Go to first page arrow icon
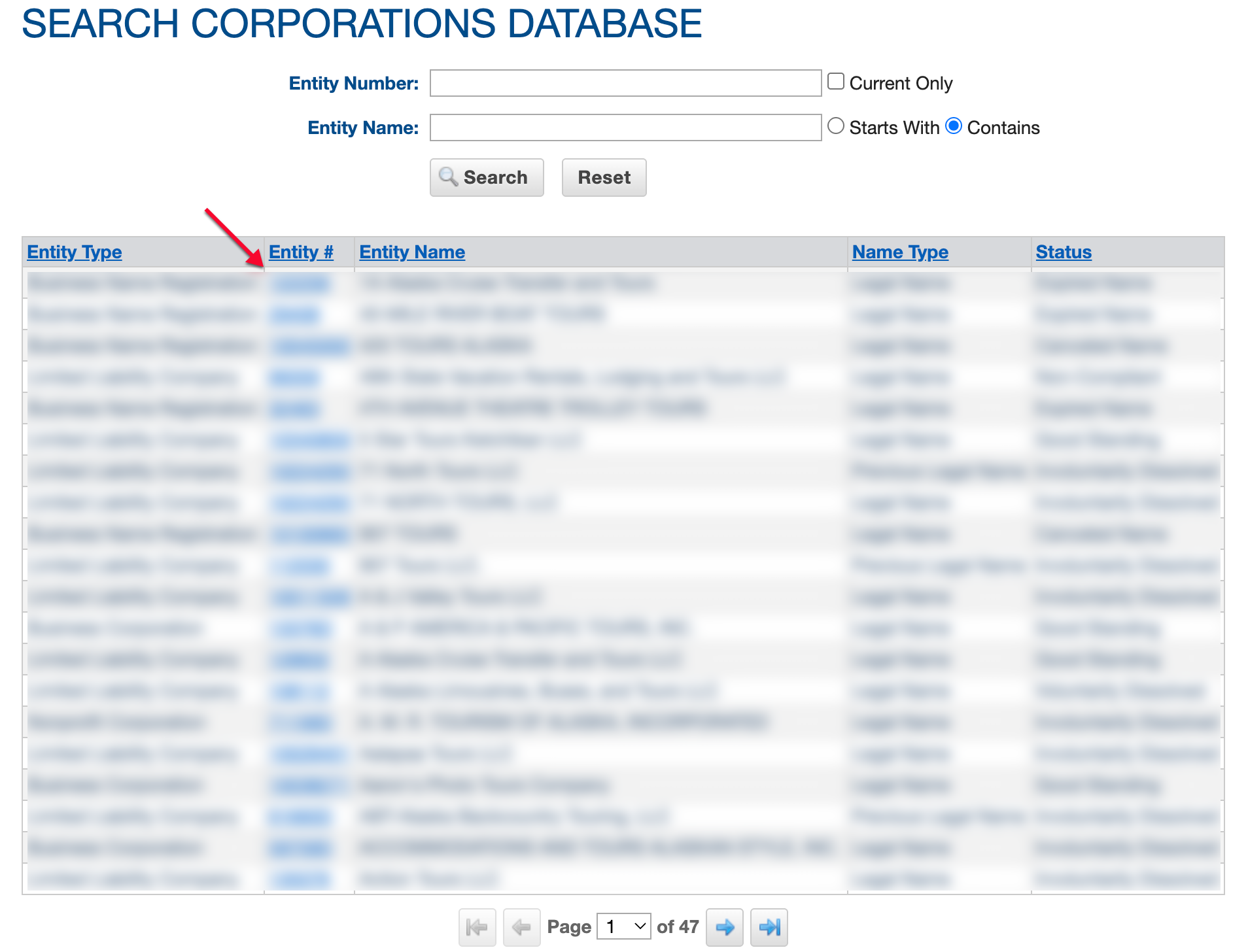Screen dimensions: 1248x952 [477, 927]
